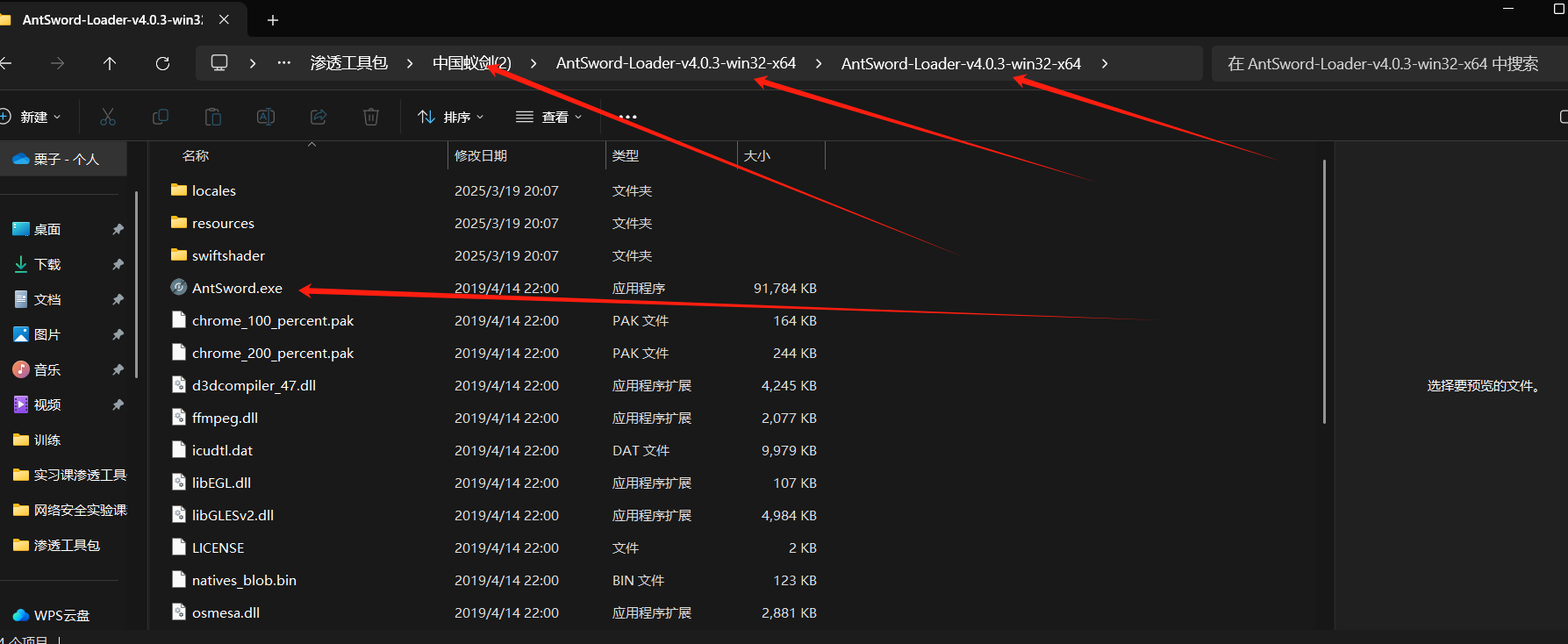Unpin 图片 using its pin icon
1568x644 pixels.
[x=118, y=334]
